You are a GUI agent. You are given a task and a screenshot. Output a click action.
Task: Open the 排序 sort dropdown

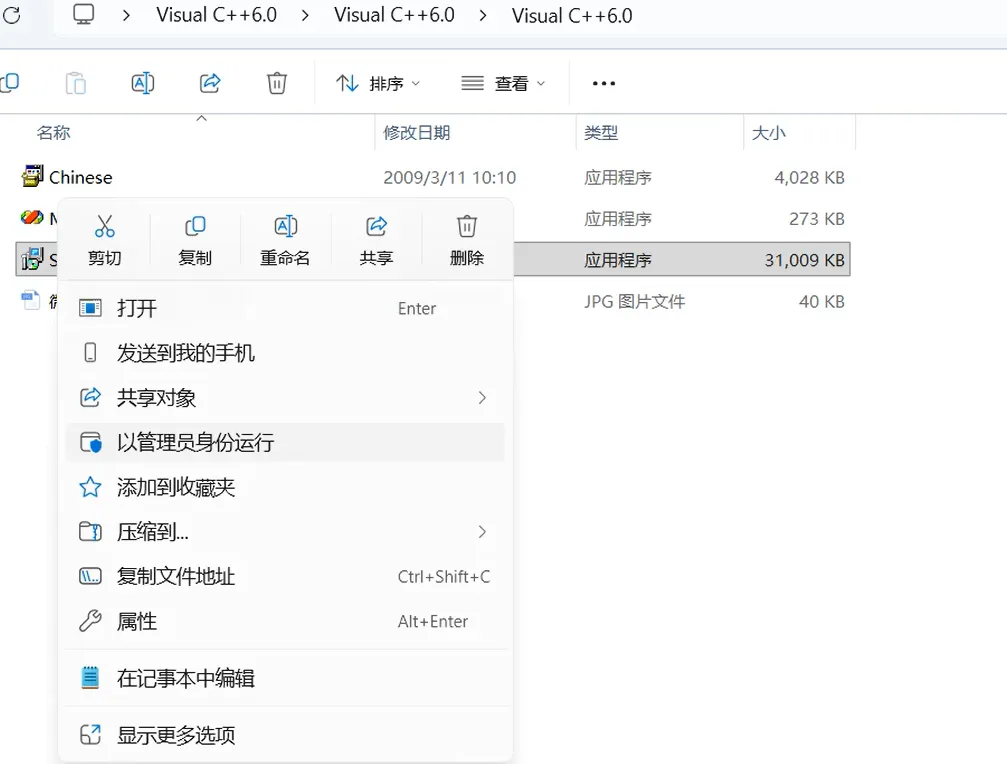(378, 83)
